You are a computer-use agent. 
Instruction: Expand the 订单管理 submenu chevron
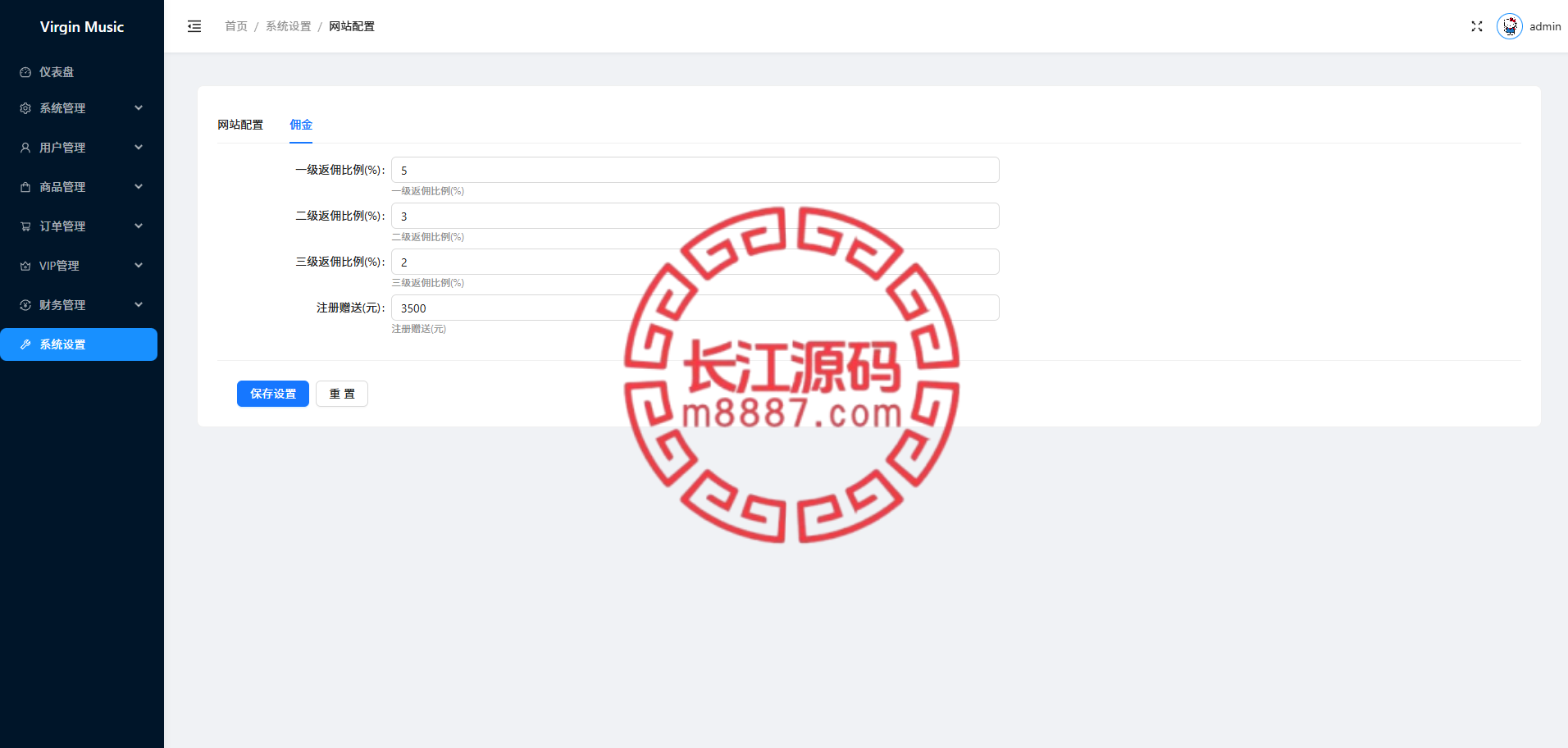pyautogui.click(x=139, y=226)
